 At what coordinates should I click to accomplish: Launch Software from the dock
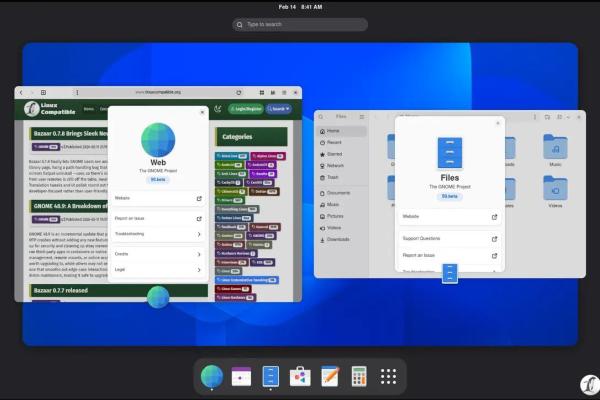coord(300,376)
